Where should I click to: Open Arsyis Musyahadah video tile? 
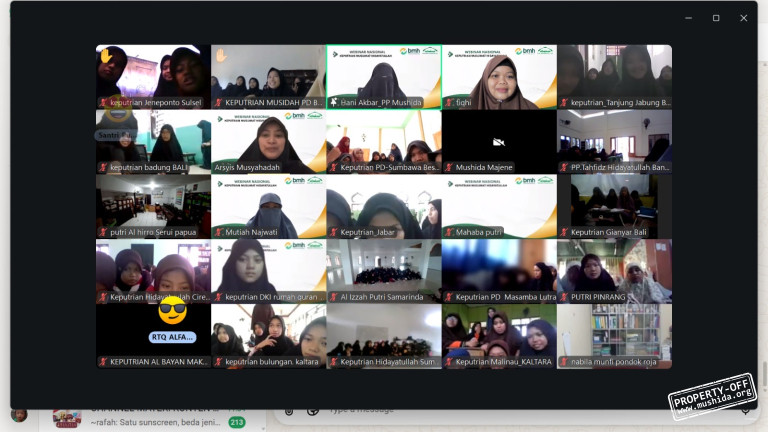(x=268, y=142)
